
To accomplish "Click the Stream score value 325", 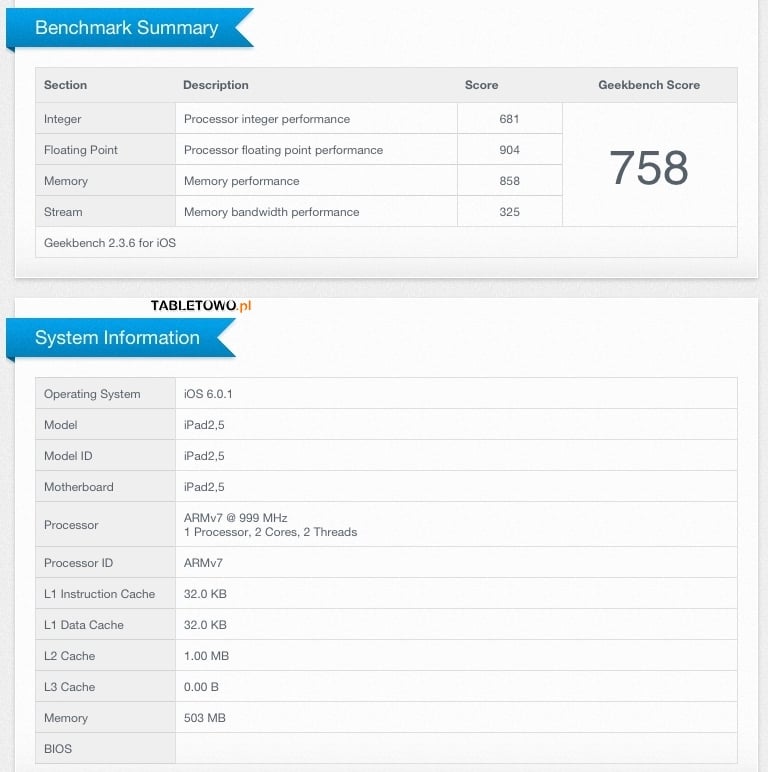I will tap(509, 212).
